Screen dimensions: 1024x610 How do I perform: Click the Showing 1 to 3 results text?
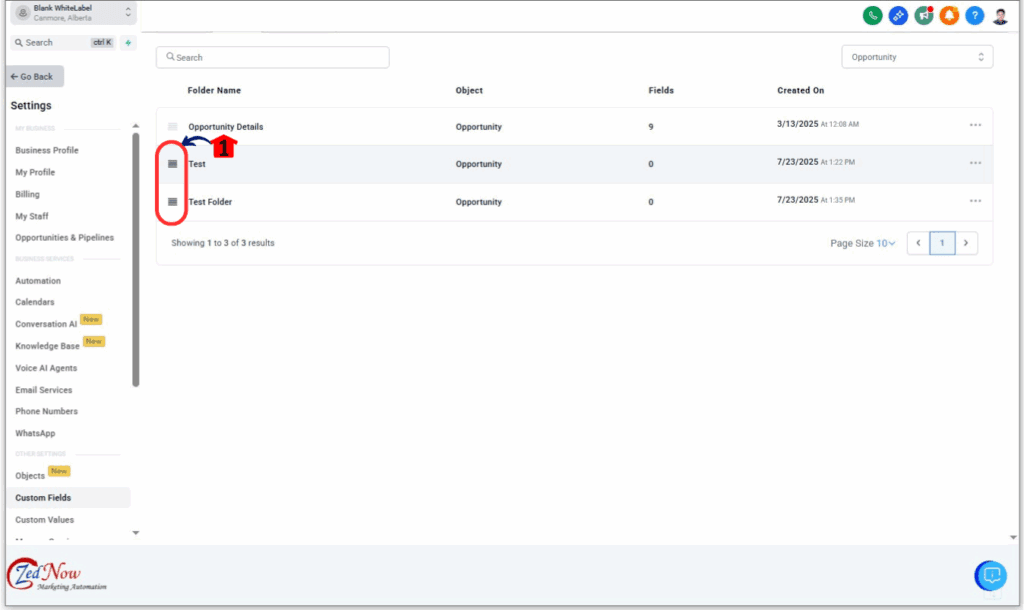(223, 243)
